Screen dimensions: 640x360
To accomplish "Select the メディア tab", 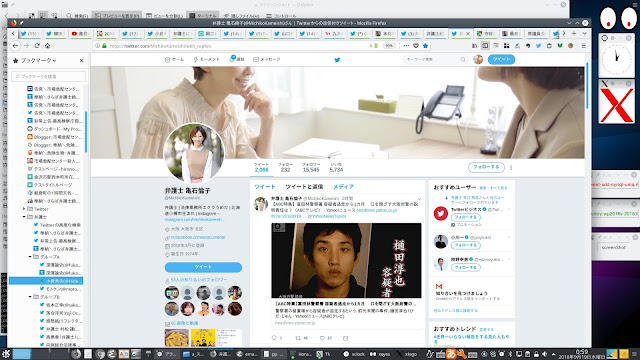I will [x=343, y=187].
